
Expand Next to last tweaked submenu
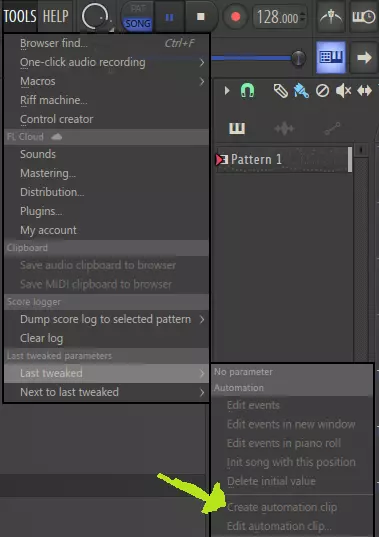tap(106, 392)
